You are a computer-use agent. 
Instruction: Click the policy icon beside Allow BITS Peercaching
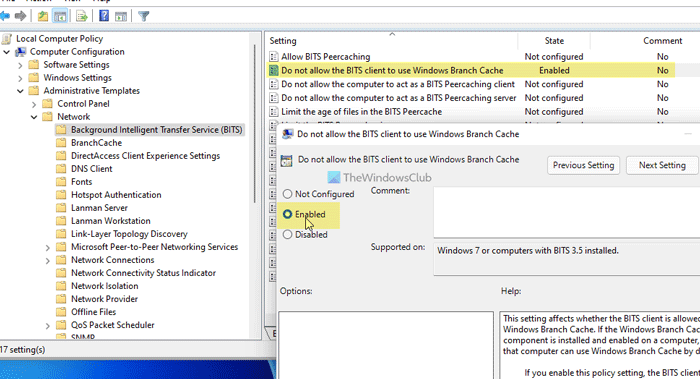(274, 57)
